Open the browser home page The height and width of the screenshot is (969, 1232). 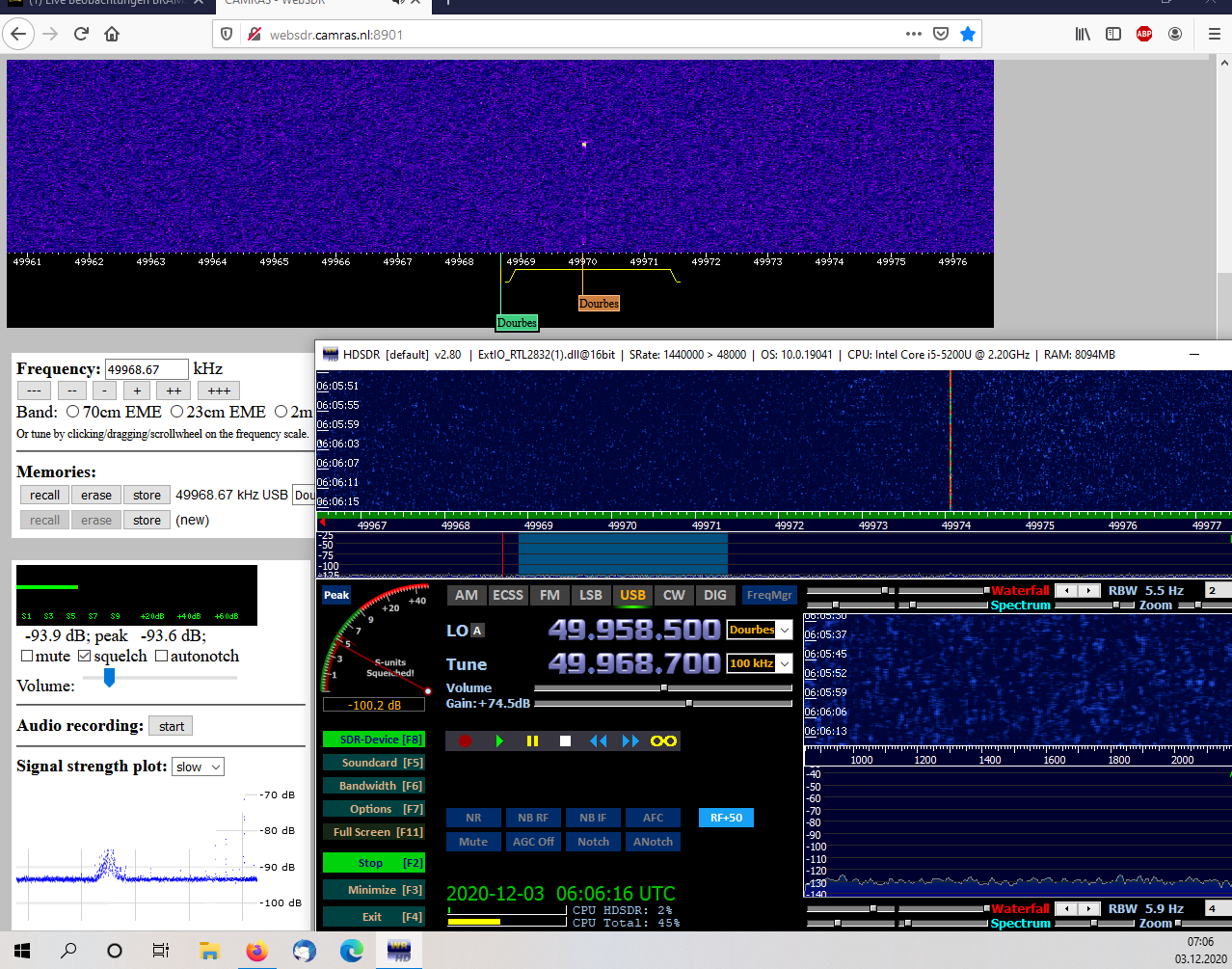pyautogui.click(x=112, y=34)
